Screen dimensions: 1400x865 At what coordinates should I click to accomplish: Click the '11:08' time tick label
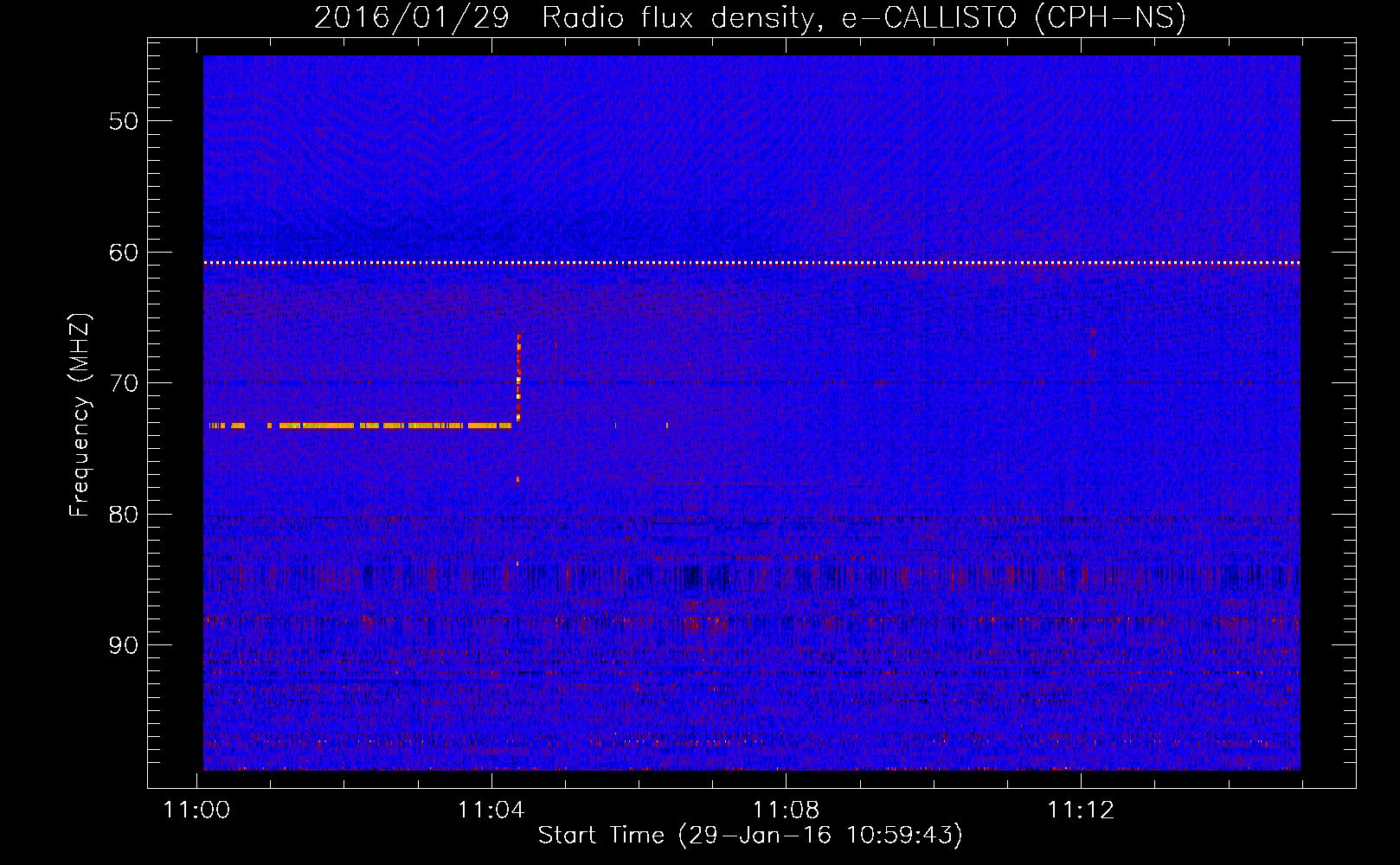point(786,811)
